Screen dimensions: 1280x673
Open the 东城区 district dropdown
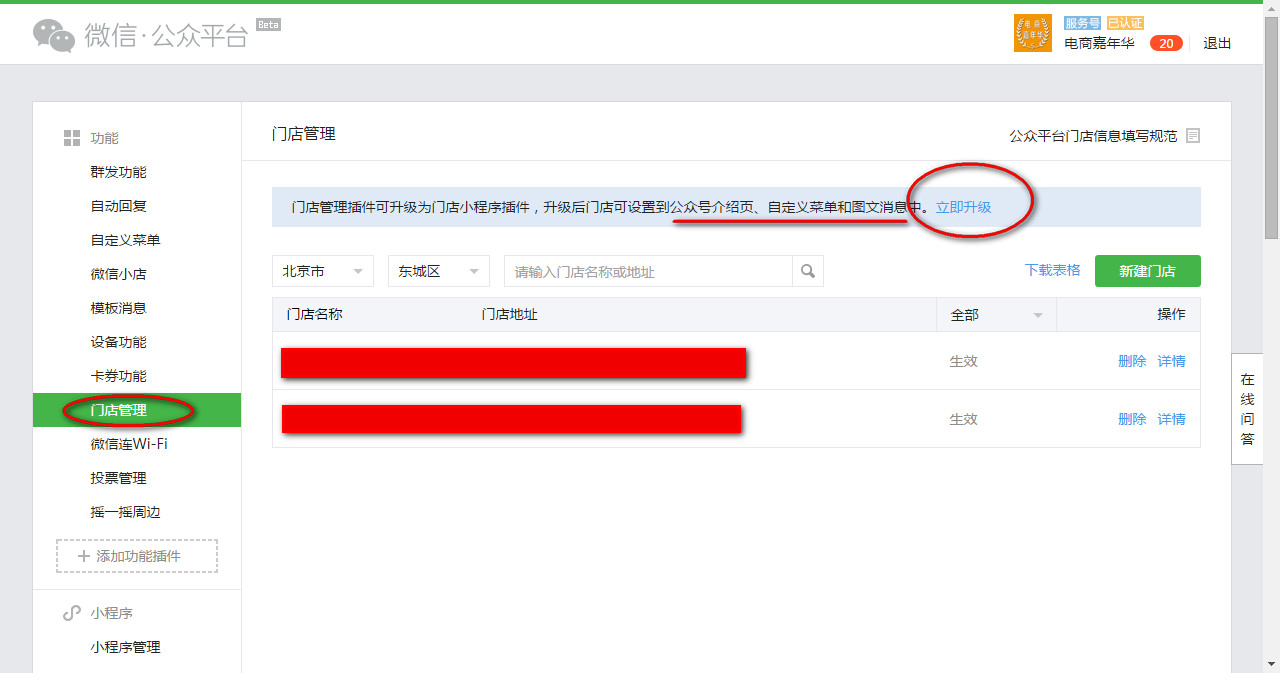pos(439,271)
